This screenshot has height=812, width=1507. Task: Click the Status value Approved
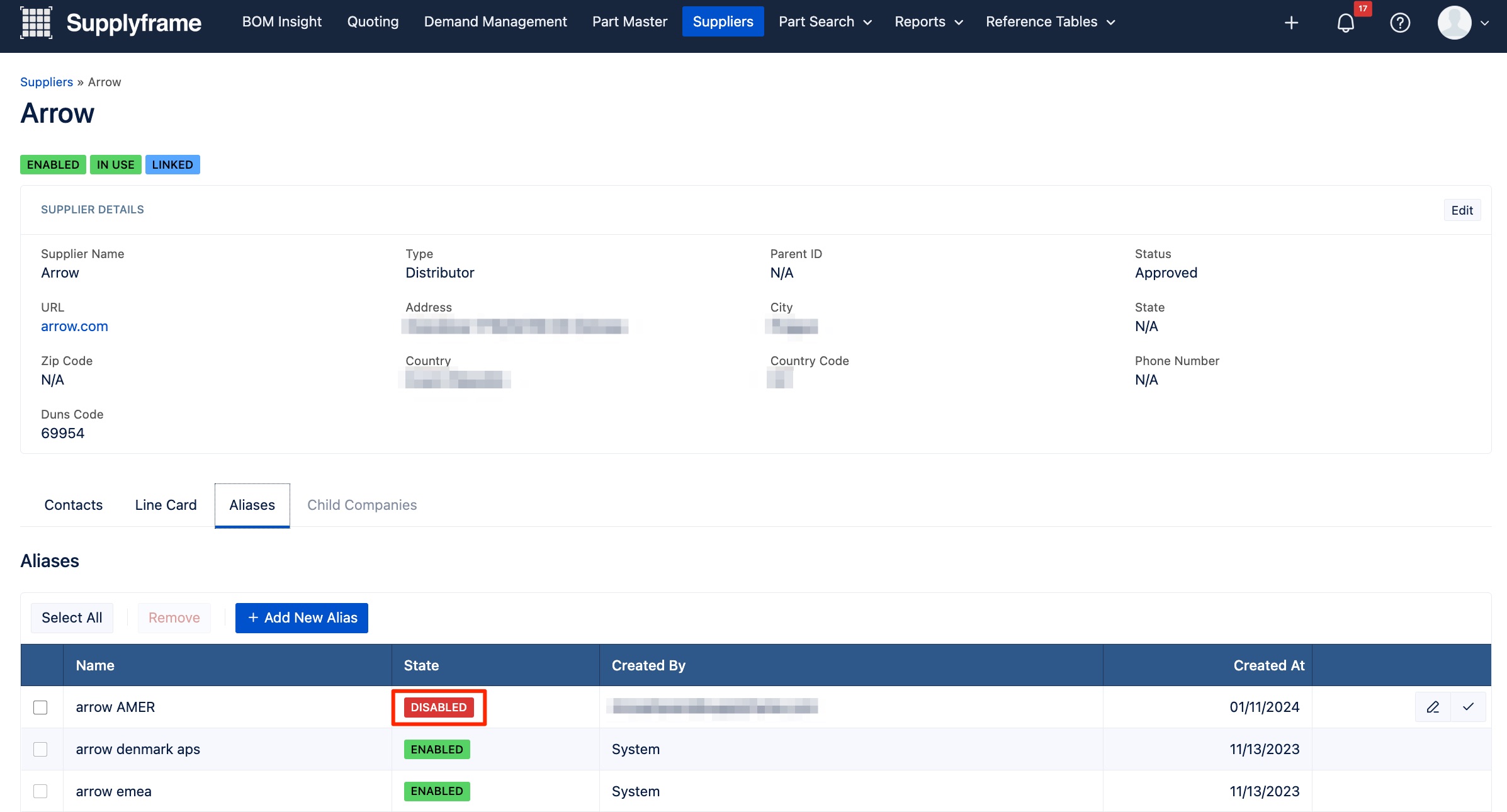(1166, 273)
